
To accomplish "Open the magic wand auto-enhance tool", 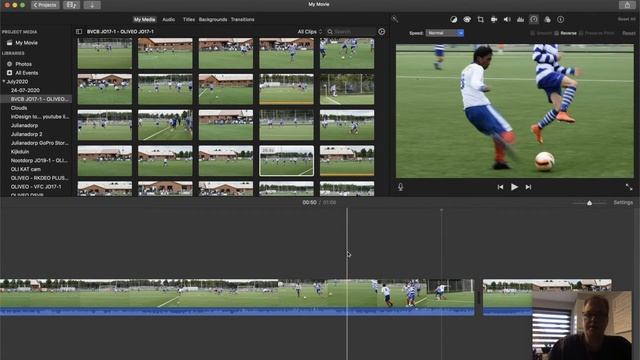I will pyautogui.click(x=394, y=19).
